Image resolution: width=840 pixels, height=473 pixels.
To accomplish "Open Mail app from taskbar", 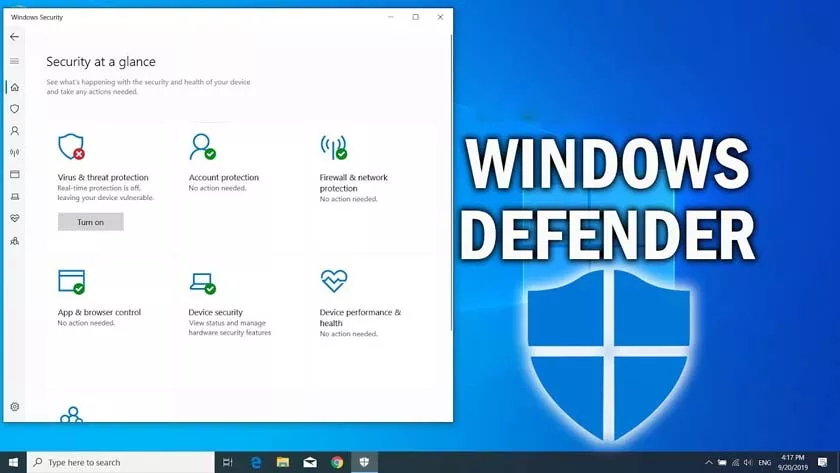I will pyautogui.click(x=310, y=462).
